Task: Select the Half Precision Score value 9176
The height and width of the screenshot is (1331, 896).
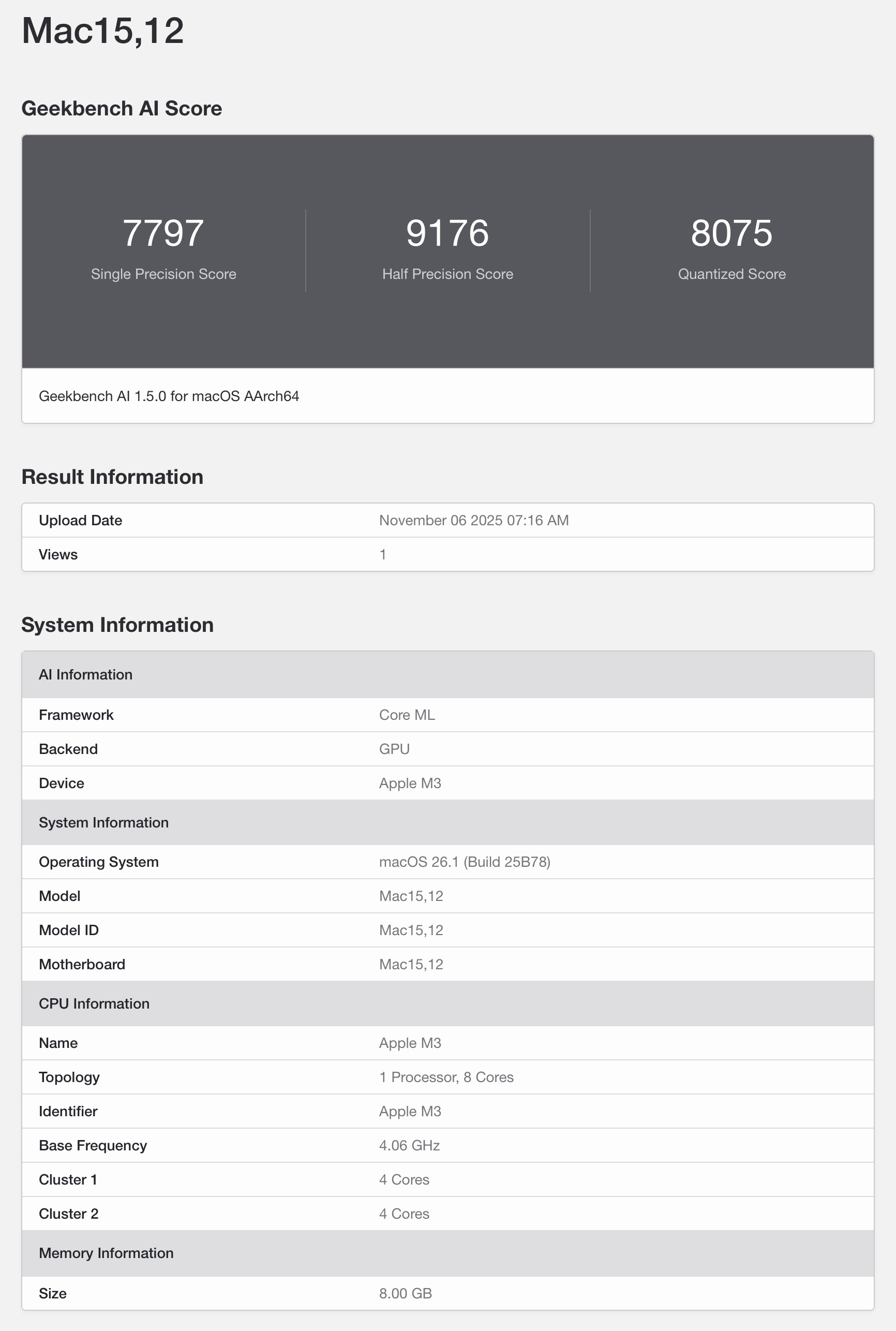Action: pyautogui.click(x=447, y=233)
